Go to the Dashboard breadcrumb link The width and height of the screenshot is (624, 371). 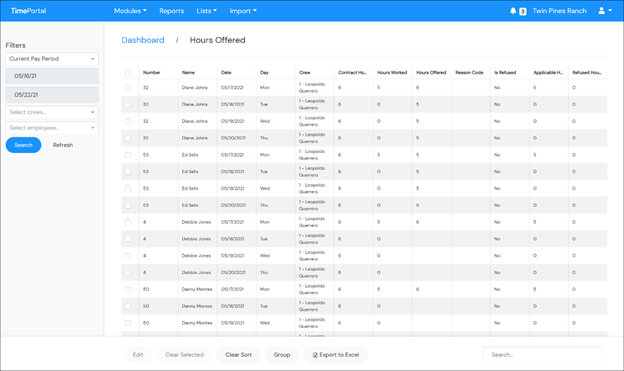tap(142, 40)
